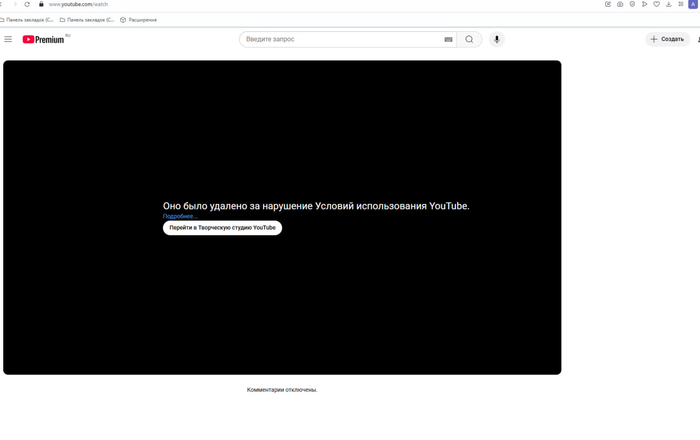Click Перейти в Творческую студию YouTube
The height and width of the screenshot is (440, 700).
(222, 228)
